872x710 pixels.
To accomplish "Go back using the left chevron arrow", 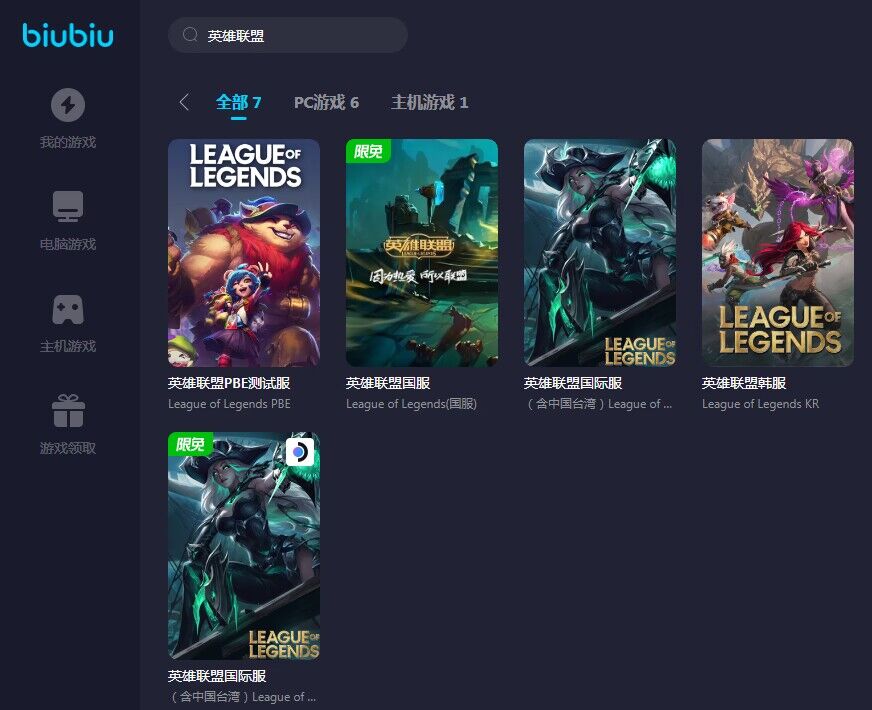I will pyautogui.click(x=185, y=102).
